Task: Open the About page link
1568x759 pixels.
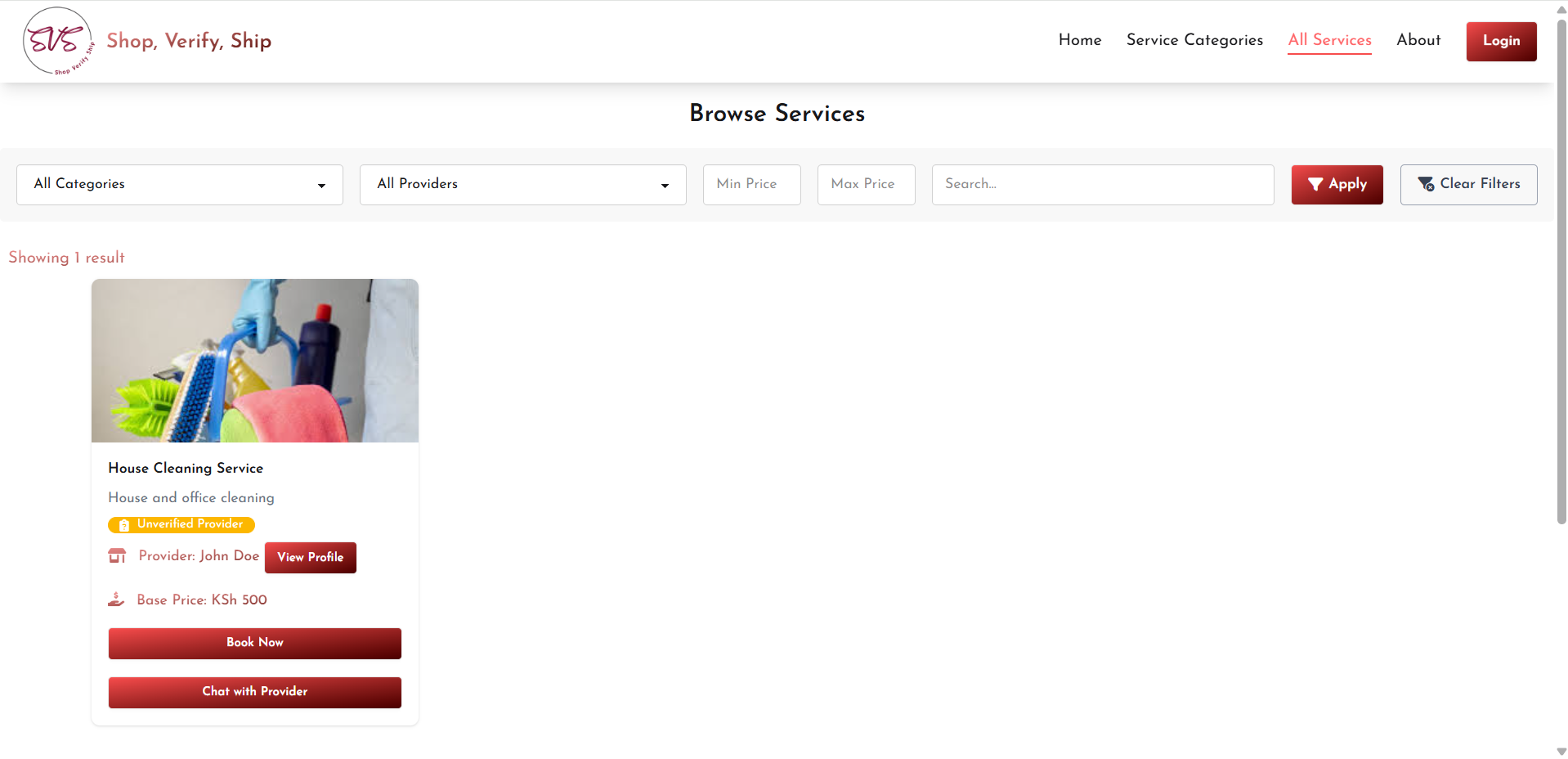Action: click(x=1418, y=40)
